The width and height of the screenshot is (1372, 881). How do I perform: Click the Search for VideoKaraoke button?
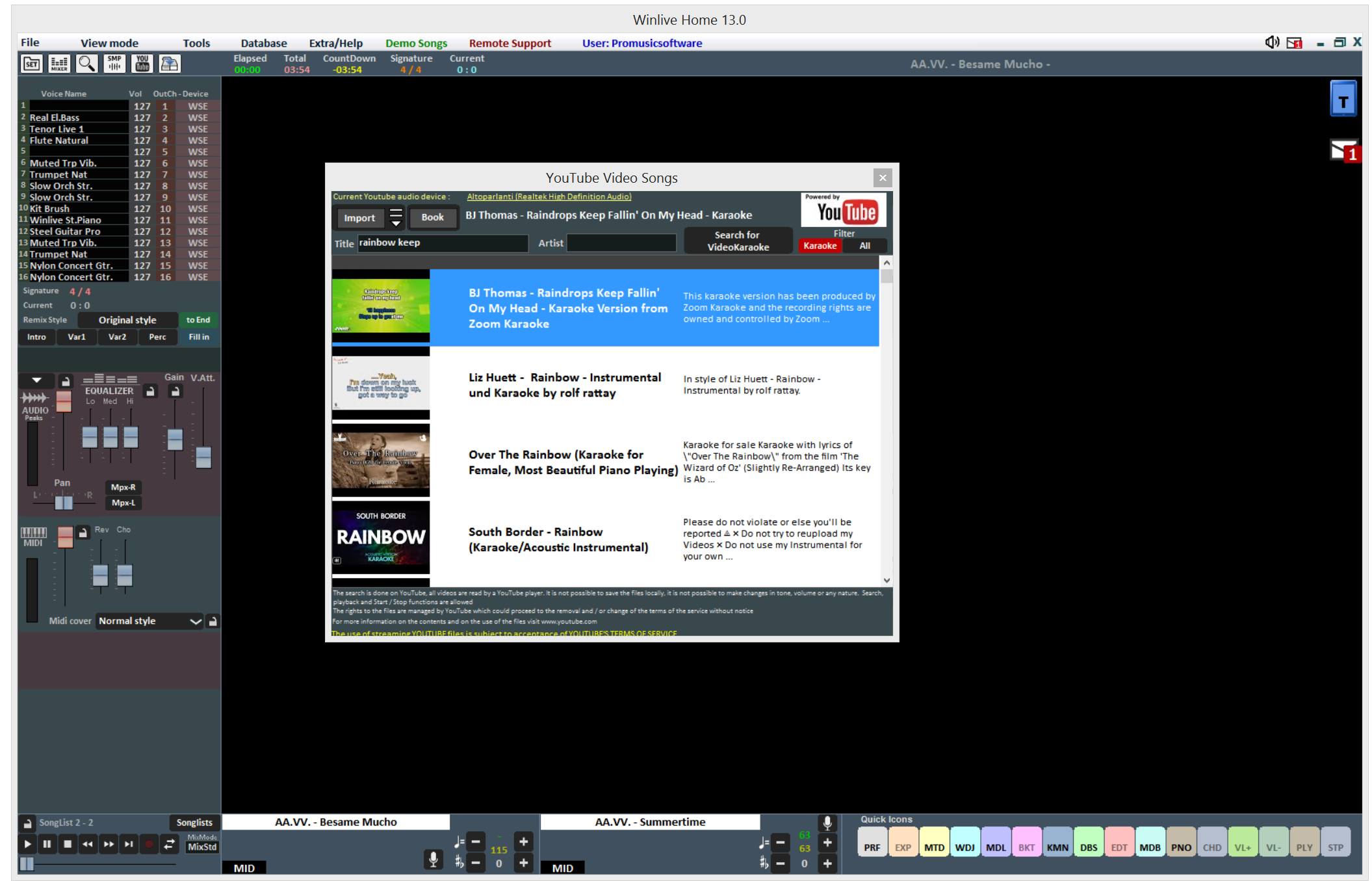point(738,241)
